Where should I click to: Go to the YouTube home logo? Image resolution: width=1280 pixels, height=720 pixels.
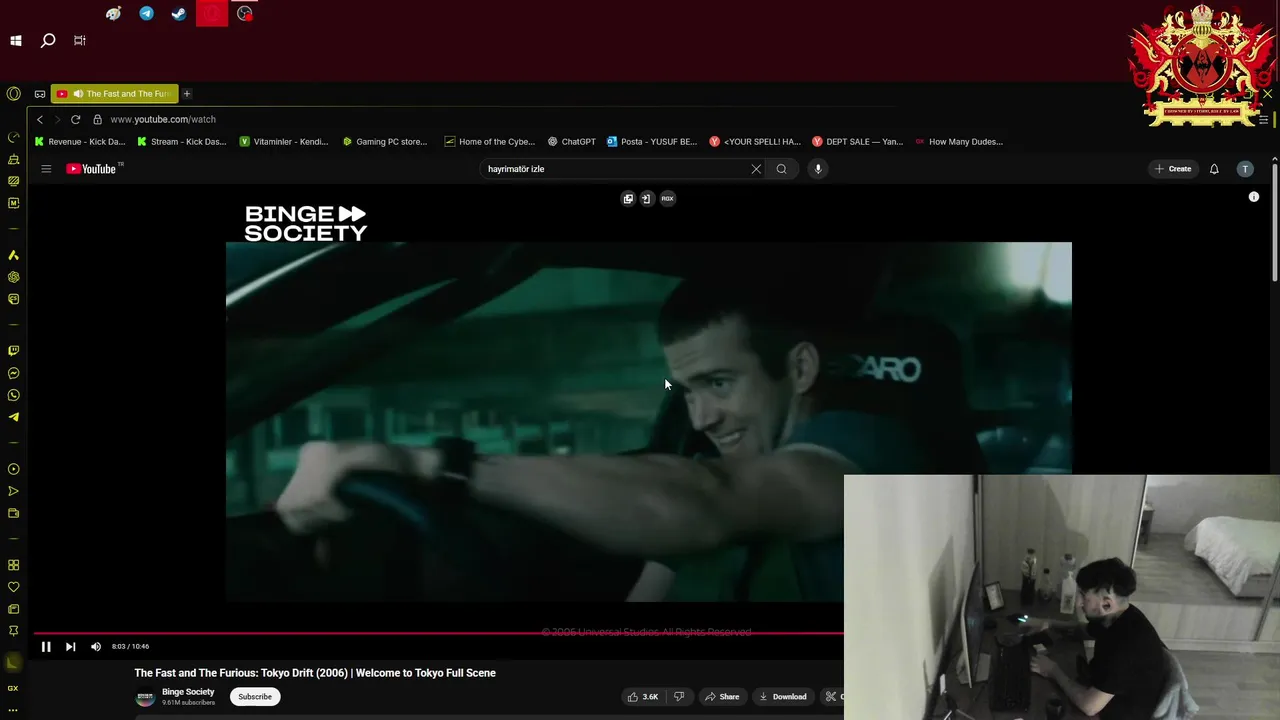click(92, 169)
